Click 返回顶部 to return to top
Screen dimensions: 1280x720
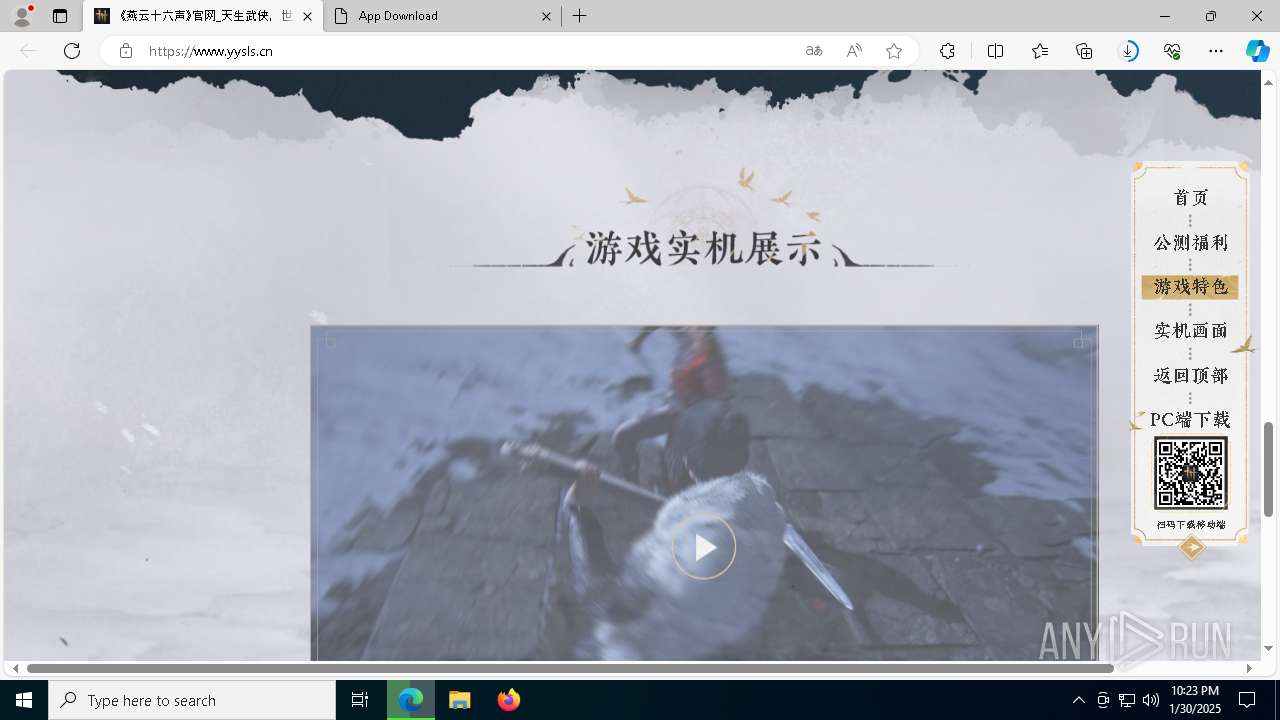1190,376
